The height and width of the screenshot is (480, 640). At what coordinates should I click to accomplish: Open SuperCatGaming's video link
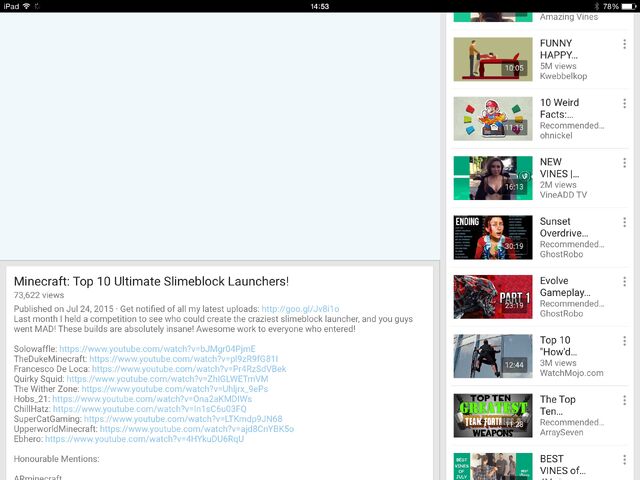click(x=183, y=419)
